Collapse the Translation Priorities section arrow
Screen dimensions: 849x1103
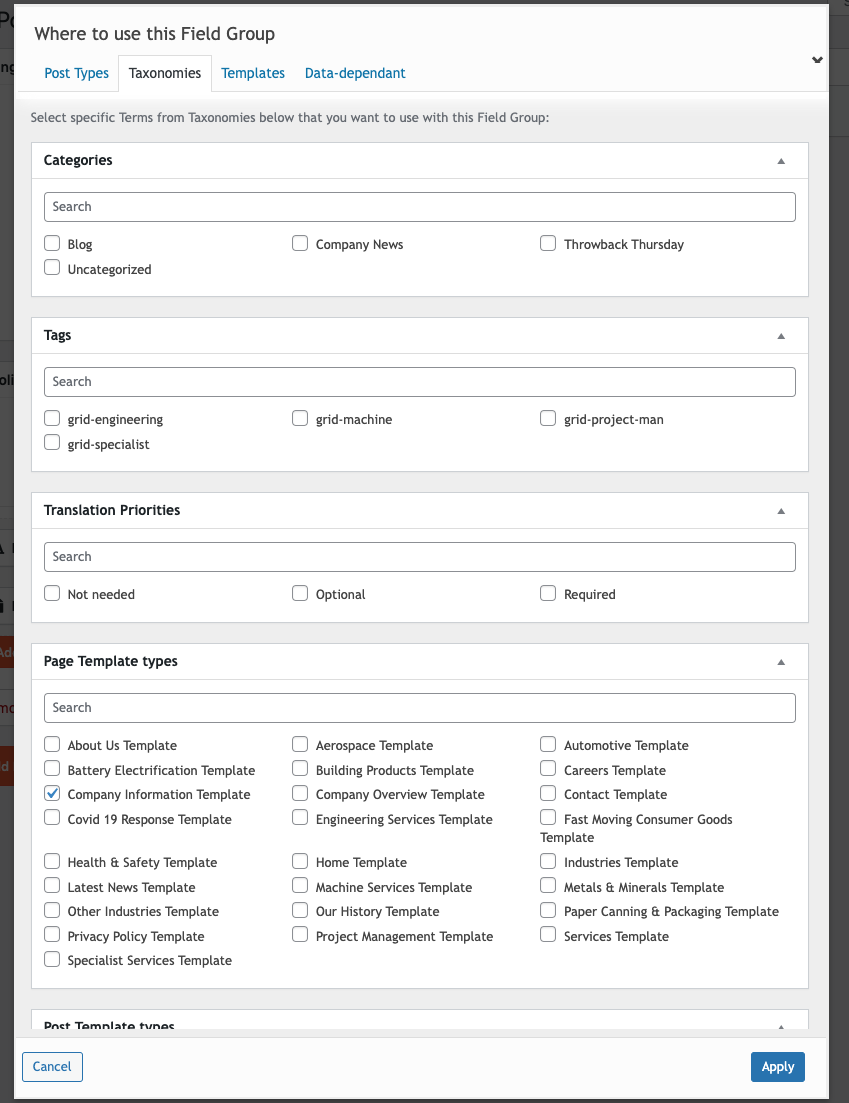[781, 511]
